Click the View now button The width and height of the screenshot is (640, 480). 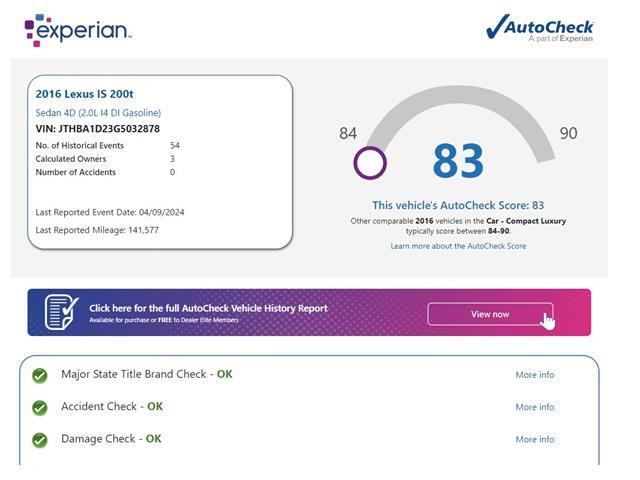coord(490,314)
